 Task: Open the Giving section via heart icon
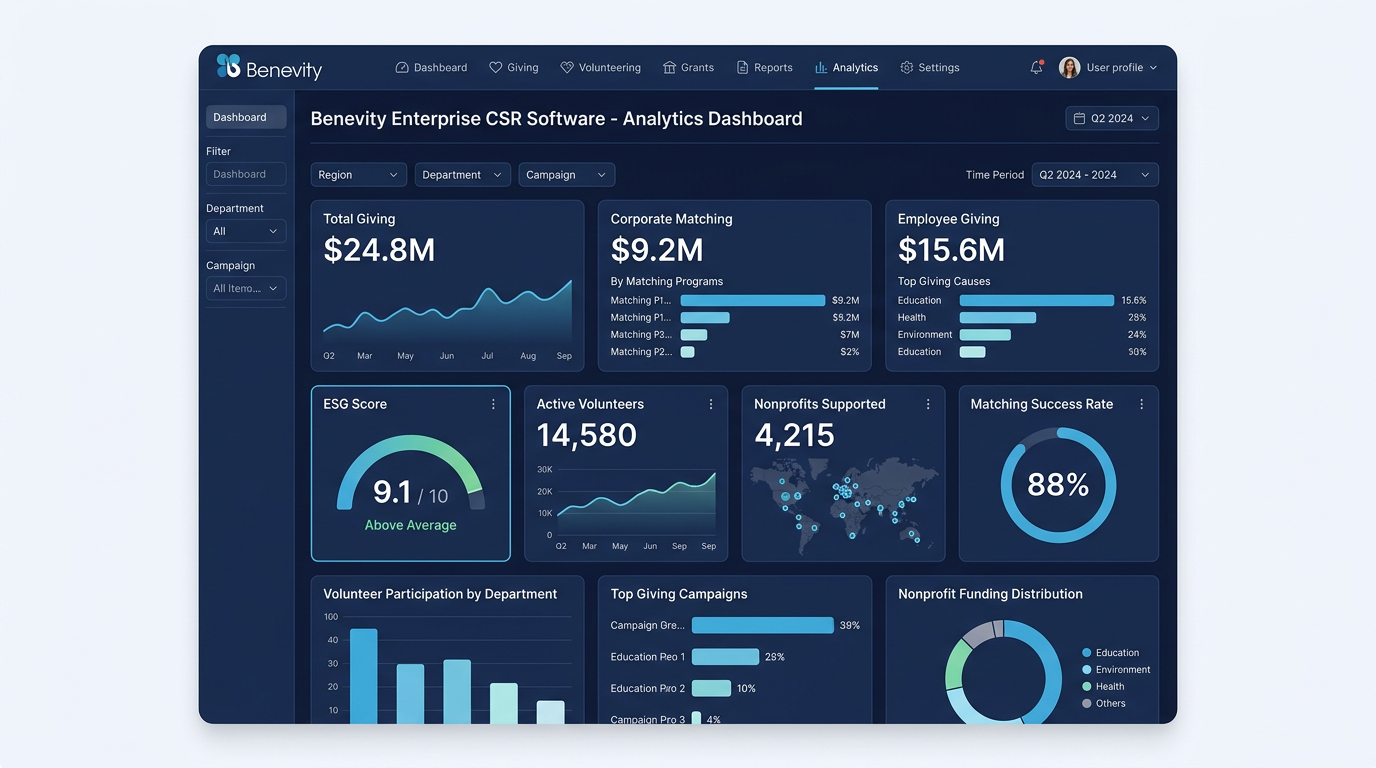coord(495,67)
